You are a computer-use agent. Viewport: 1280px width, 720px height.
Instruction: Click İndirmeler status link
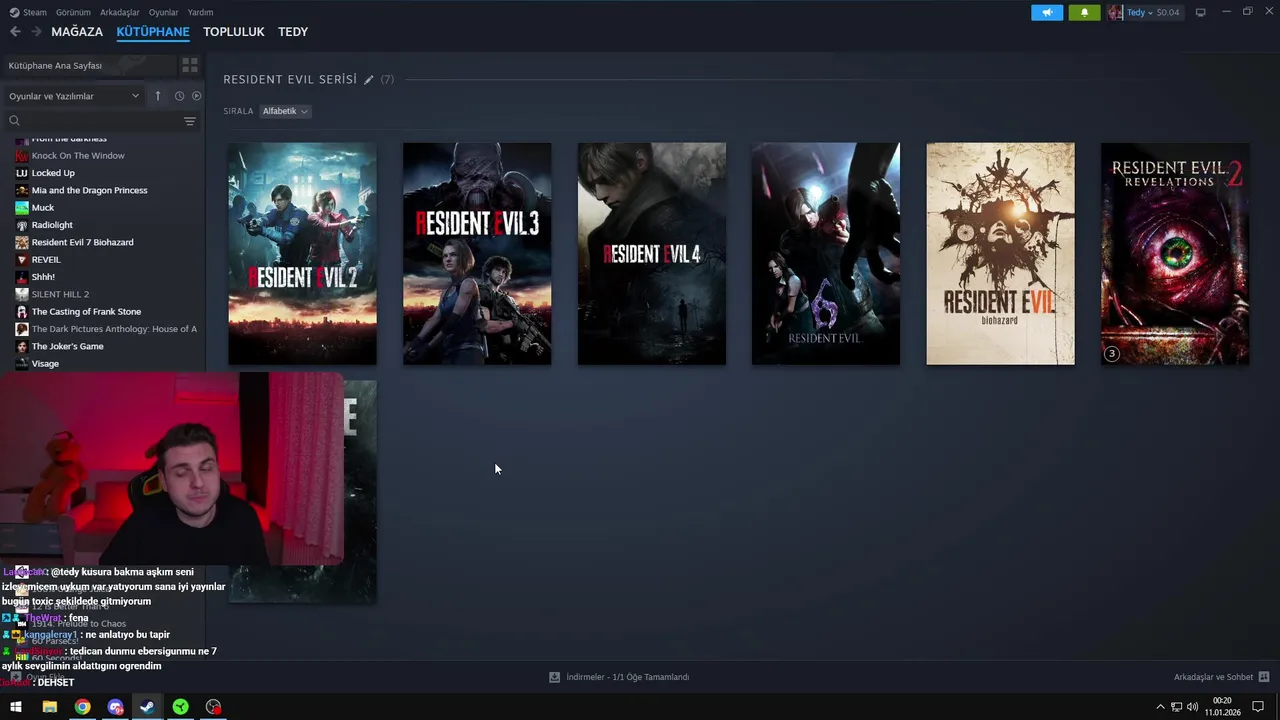point(627,677)
